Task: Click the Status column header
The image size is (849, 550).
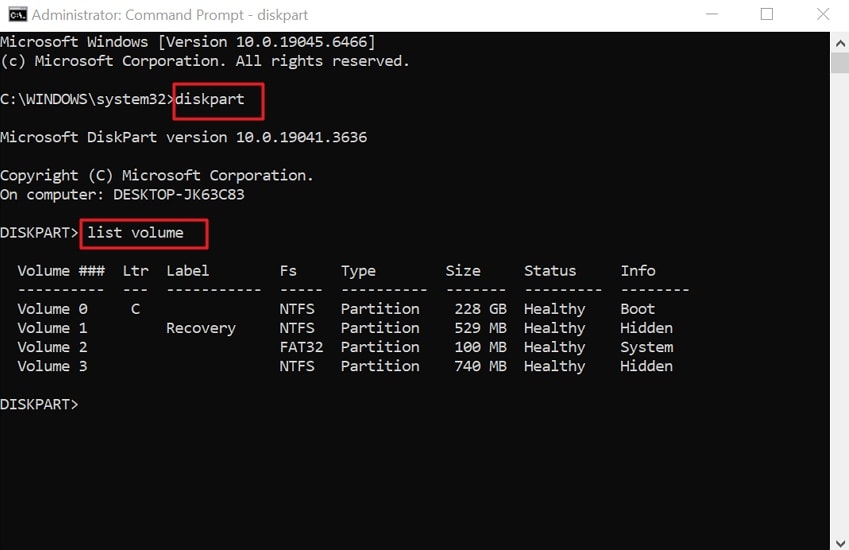Action: pos(550,271)
